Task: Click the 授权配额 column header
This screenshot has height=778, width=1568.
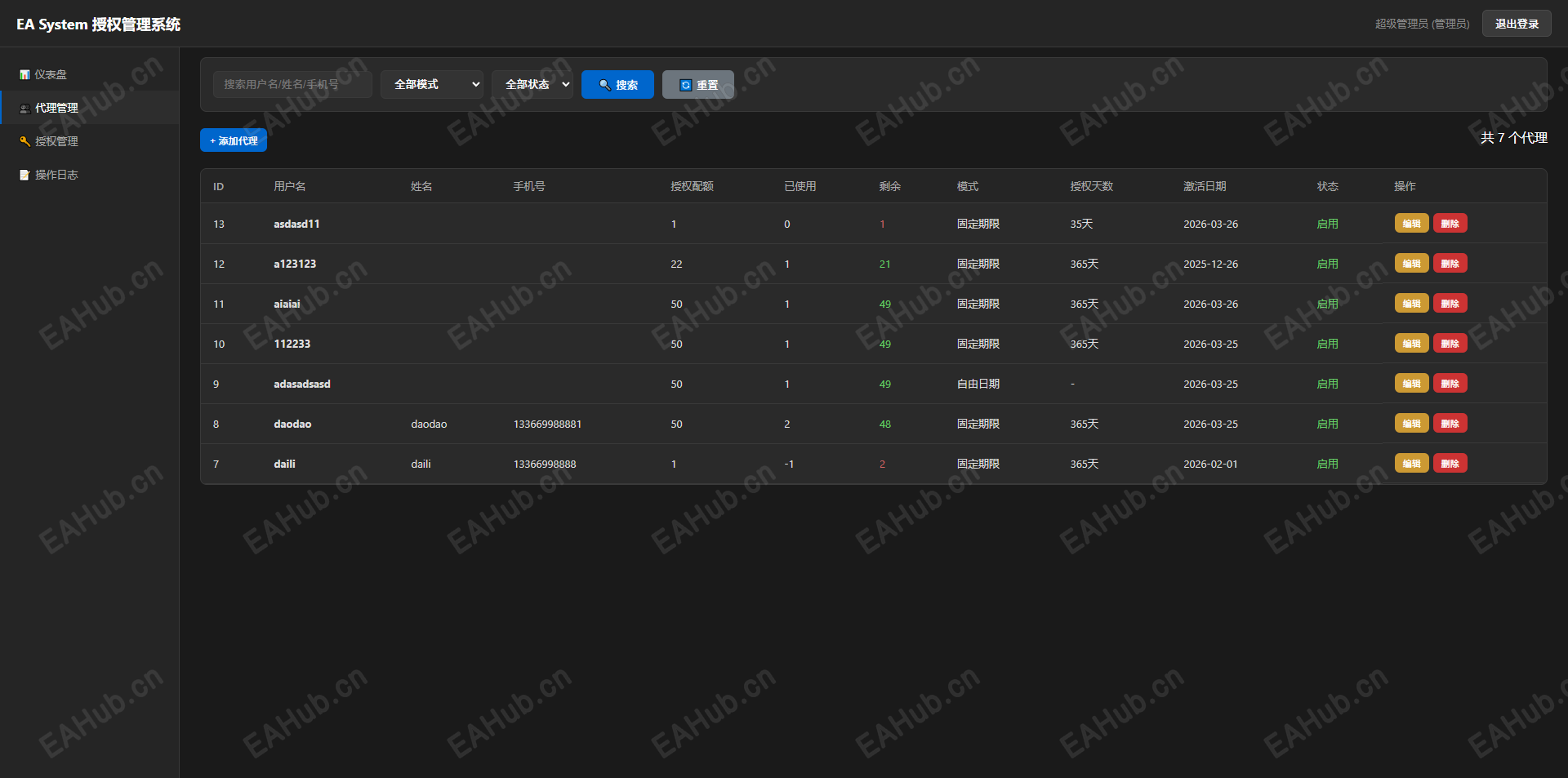Action: pos(692,186)
